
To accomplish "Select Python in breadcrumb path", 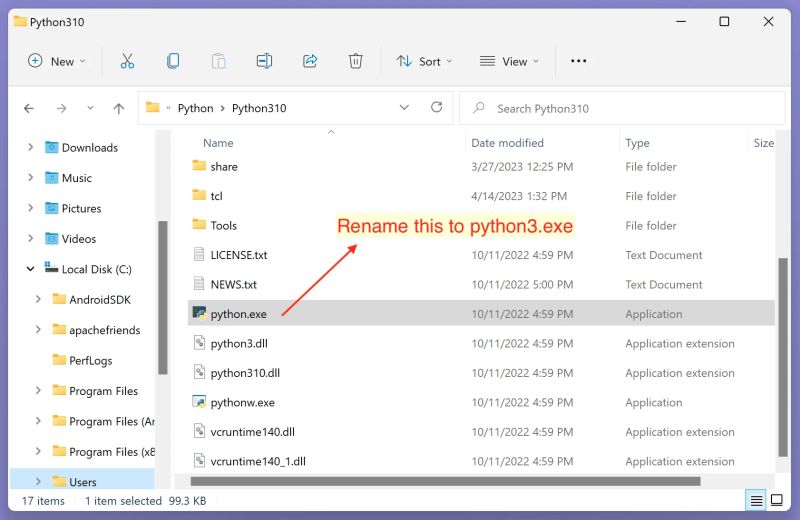I will pos(195,108).
